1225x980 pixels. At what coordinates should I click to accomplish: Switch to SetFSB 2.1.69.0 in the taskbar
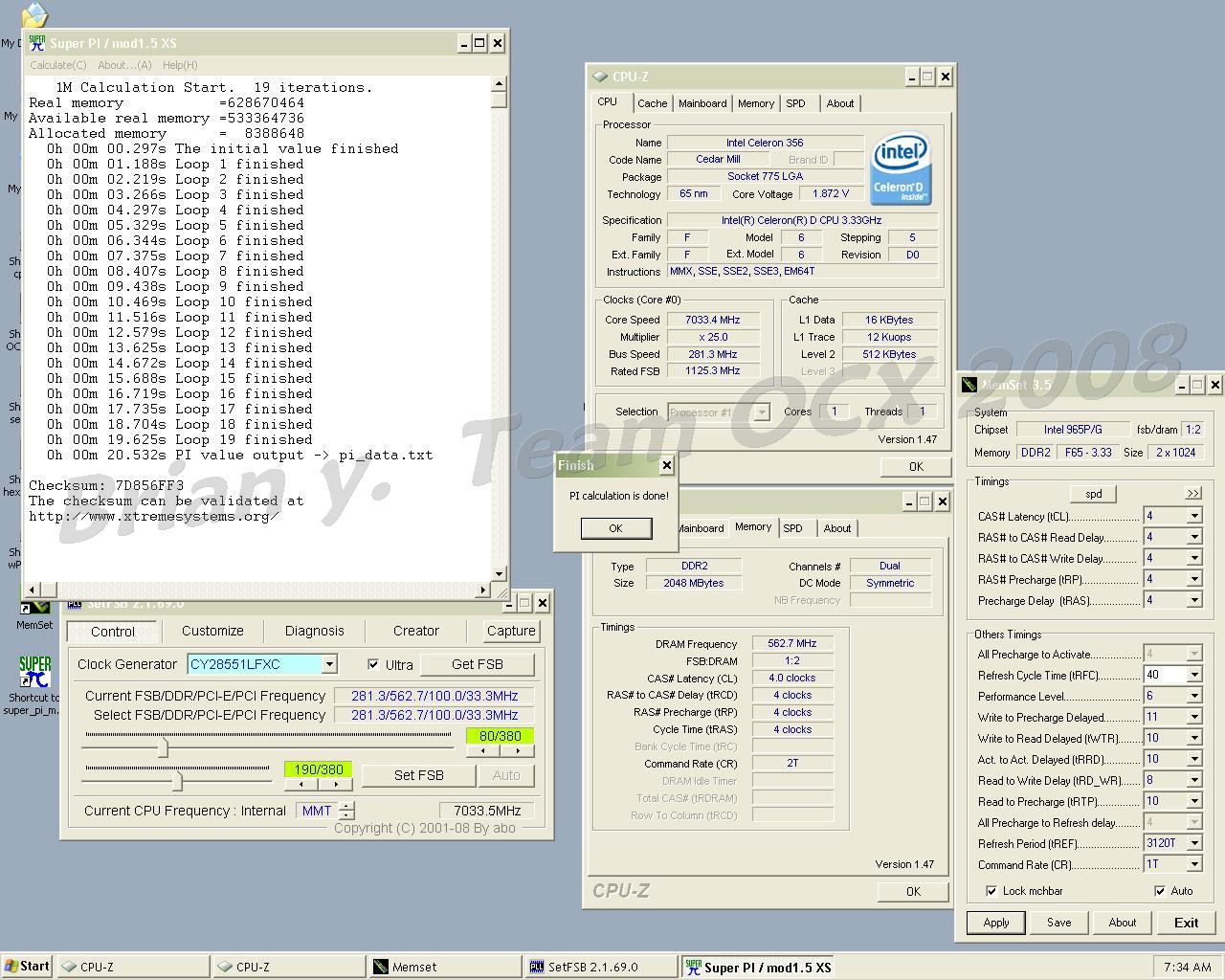click(x=602, y=967)
